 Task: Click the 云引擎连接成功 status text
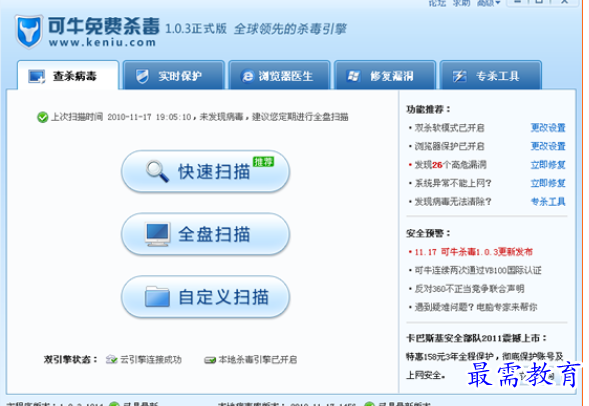click(x=151, y=360)
